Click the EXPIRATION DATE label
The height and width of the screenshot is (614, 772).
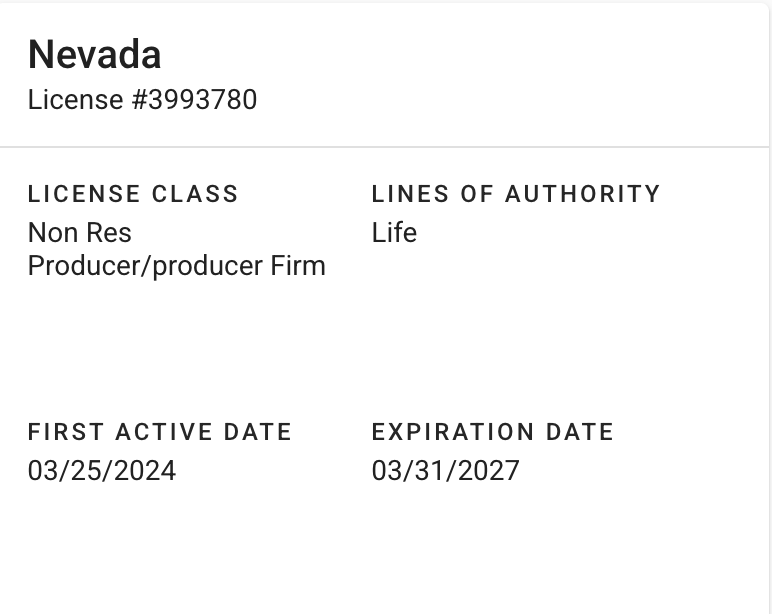pyautogui.click(x=493, y=432)
